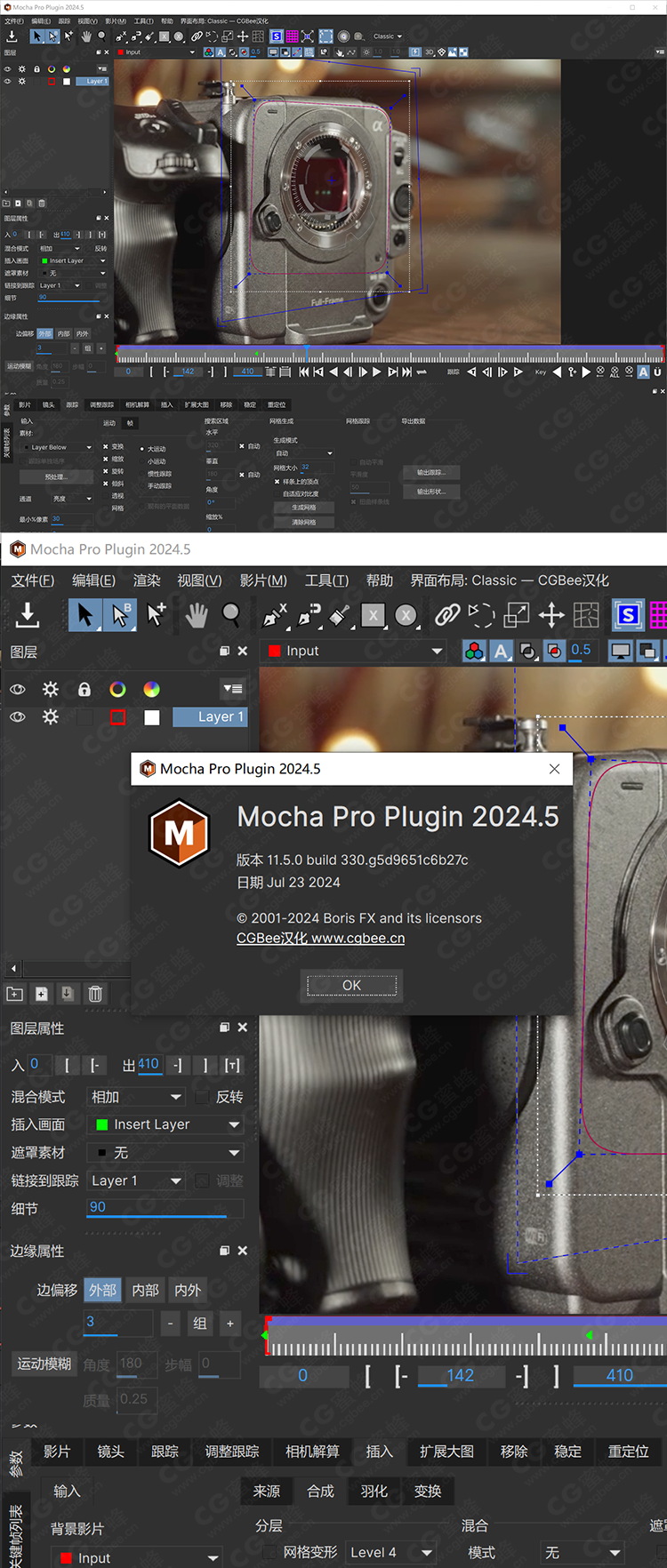Open the layer panel list menu icon in enlarged view
This screenshot has width=667, height=1568.
pyautogui.click(x=233, y=689)
